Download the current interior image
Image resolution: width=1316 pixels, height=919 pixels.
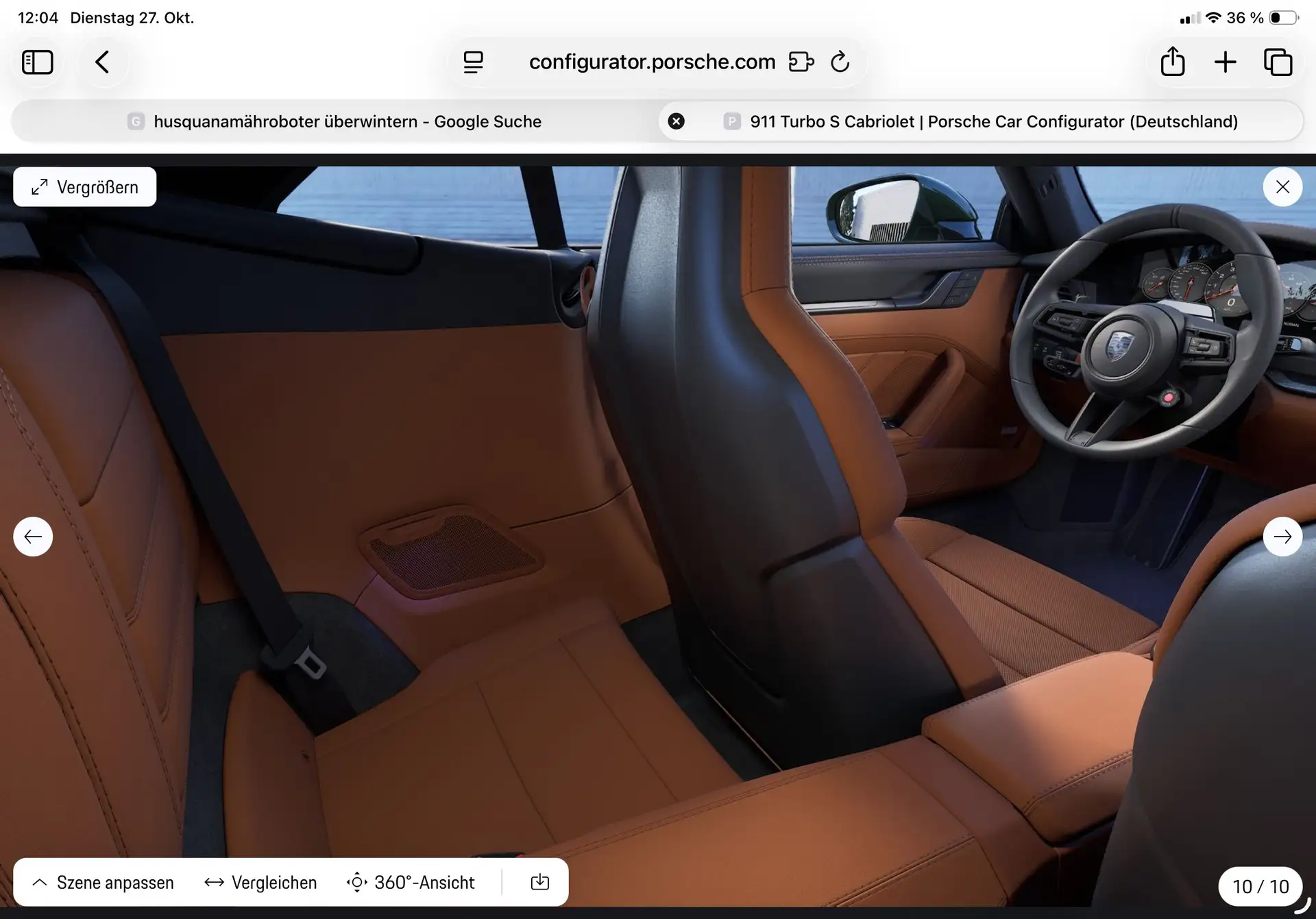pyautogui.click(x=540, y=882)
